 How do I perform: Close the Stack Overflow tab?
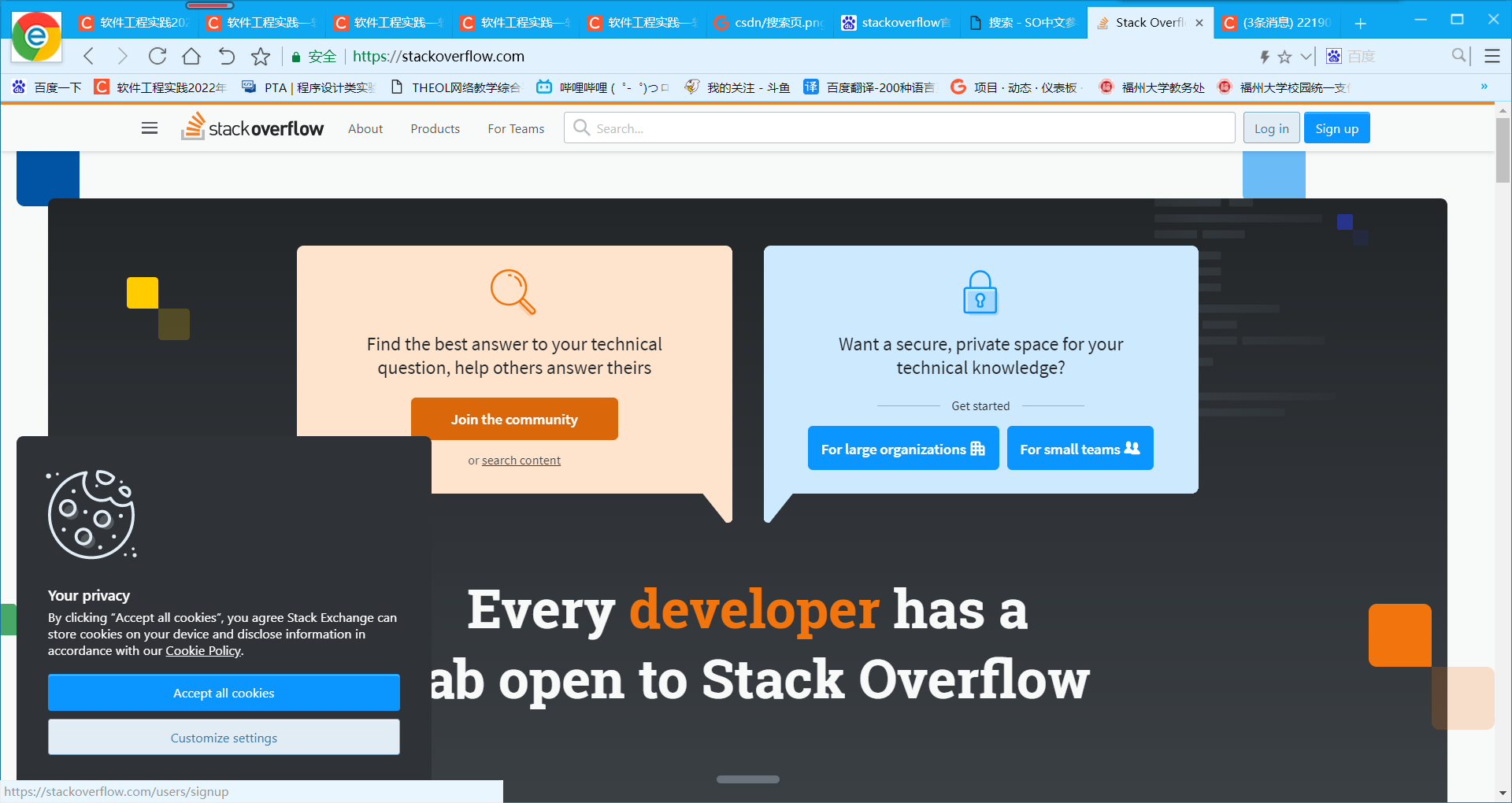point(1199,23)
